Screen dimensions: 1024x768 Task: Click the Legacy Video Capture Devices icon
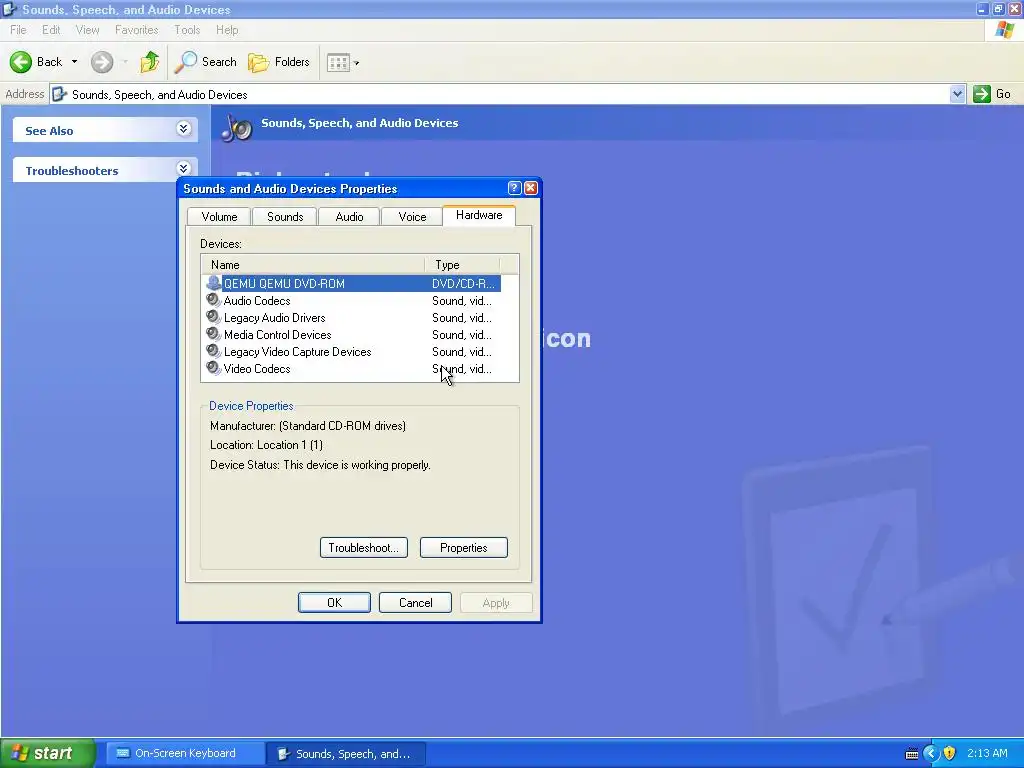tap(214, 351)
